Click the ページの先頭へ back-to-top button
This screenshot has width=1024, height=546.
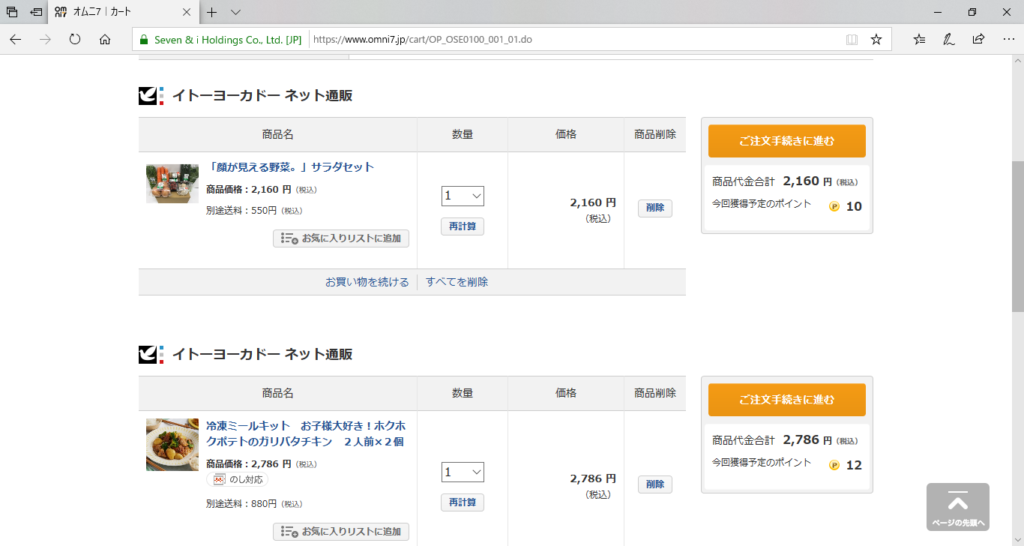[957, 507]
